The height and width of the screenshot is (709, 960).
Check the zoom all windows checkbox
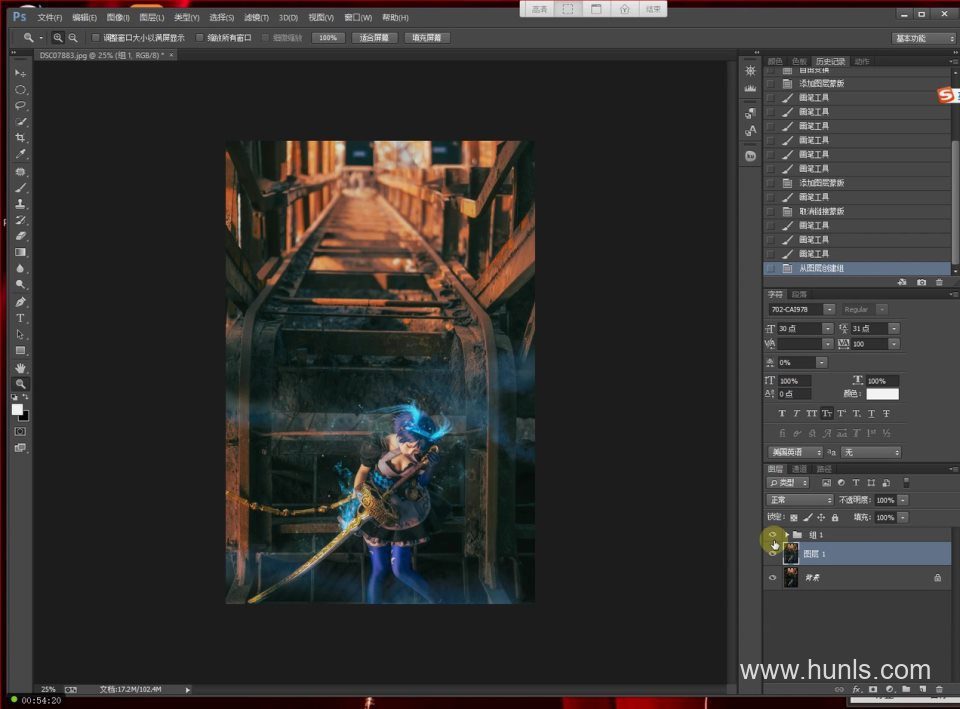coord(200,38)
